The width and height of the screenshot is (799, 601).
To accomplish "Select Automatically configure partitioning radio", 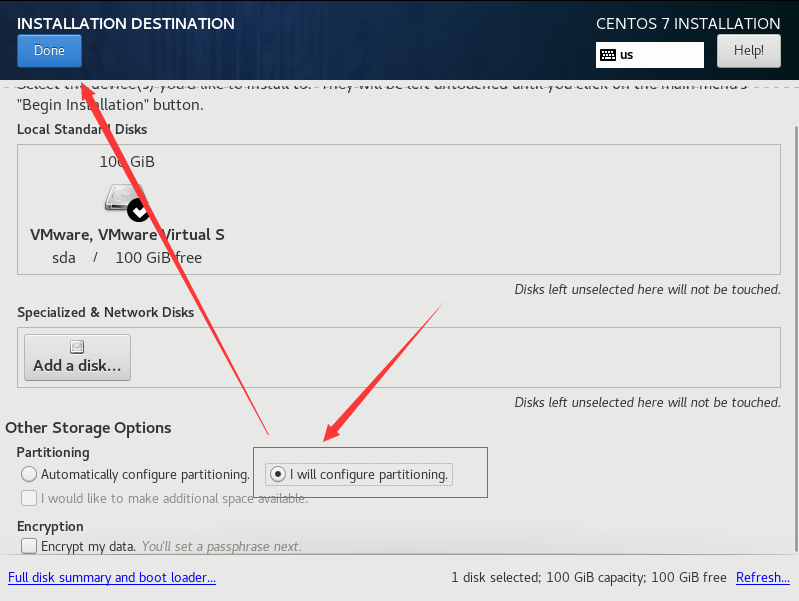I will 29,474.
